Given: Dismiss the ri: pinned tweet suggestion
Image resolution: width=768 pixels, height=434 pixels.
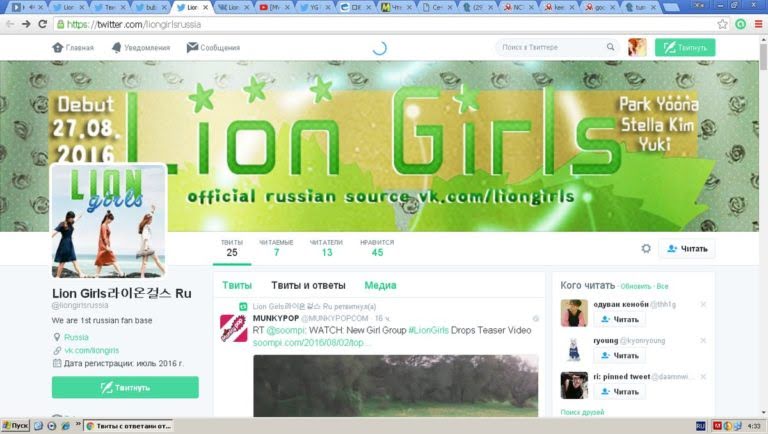Looking at the screenshot, I should click(703, 377).
